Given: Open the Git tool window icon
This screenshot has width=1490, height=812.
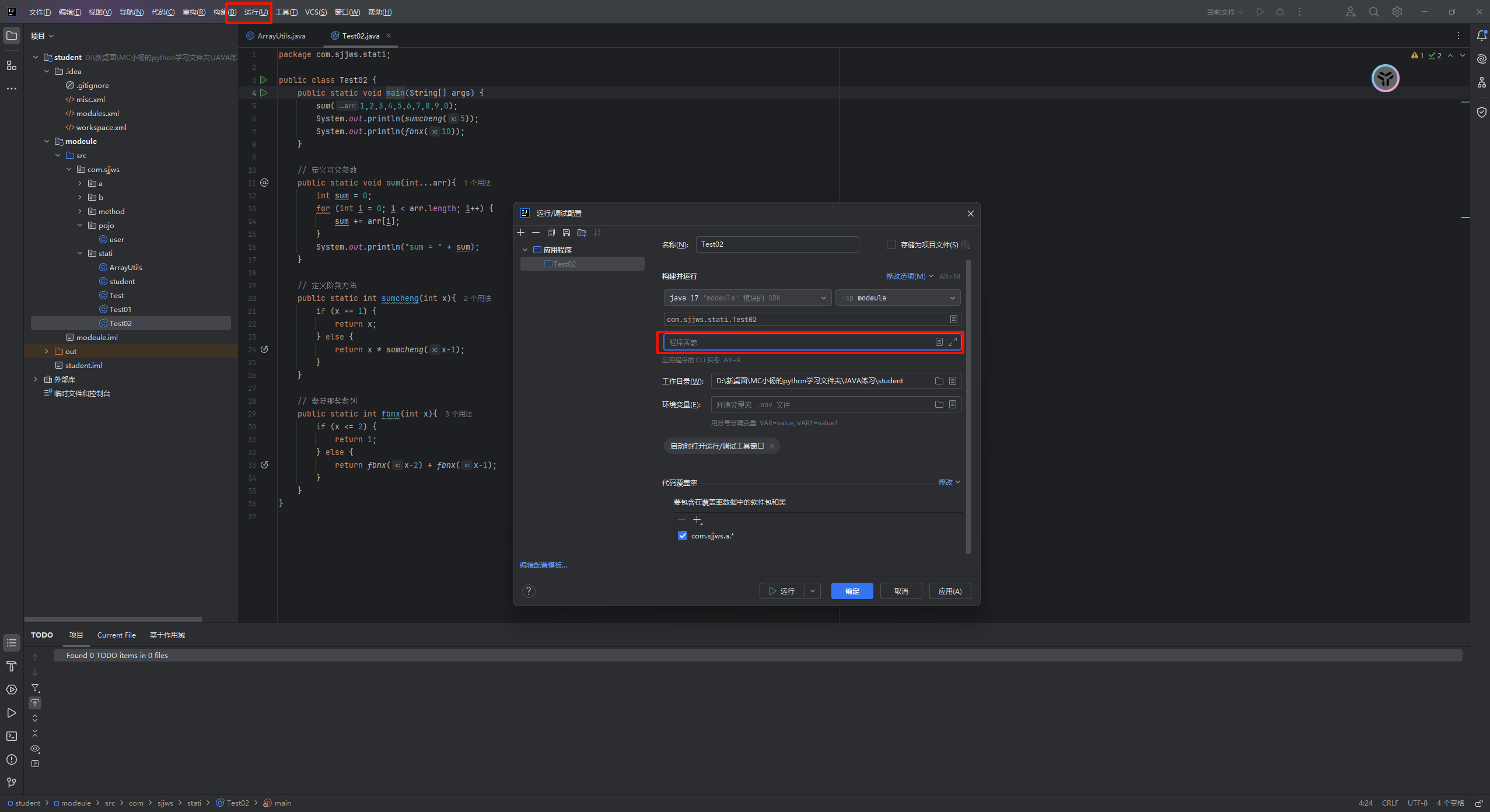Looking at the screenshot, I should click(12, 782).
